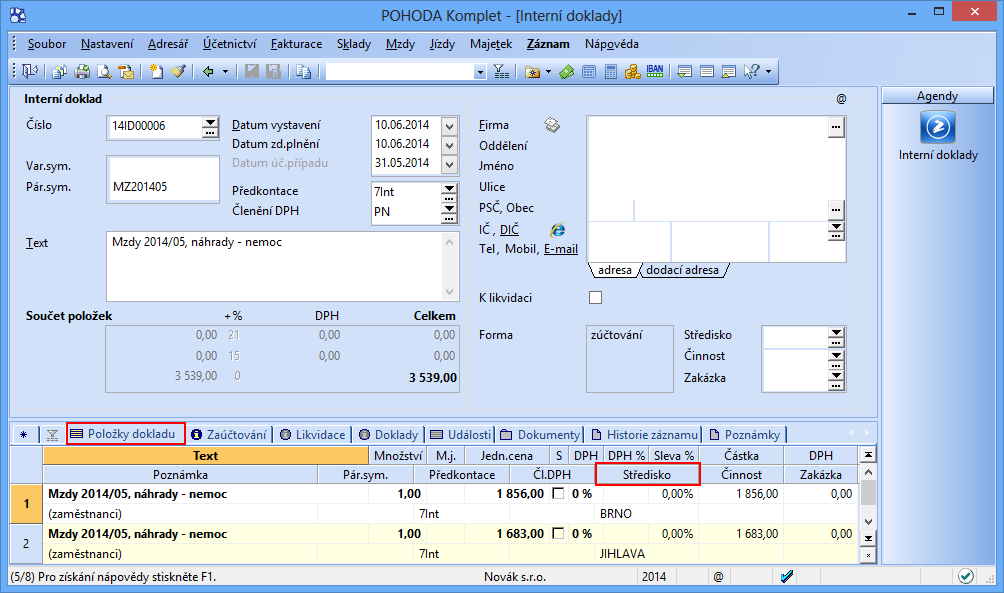Click the gold coins toolbar icon
This screenshot has width=1004, height=593.
[633, 72]
